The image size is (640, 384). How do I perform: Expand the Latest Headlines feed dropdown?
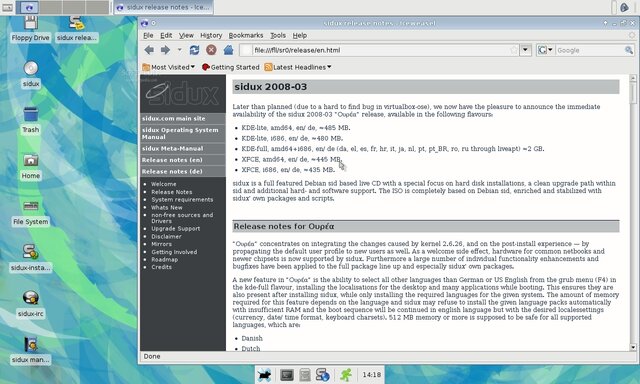pos(298,67)
